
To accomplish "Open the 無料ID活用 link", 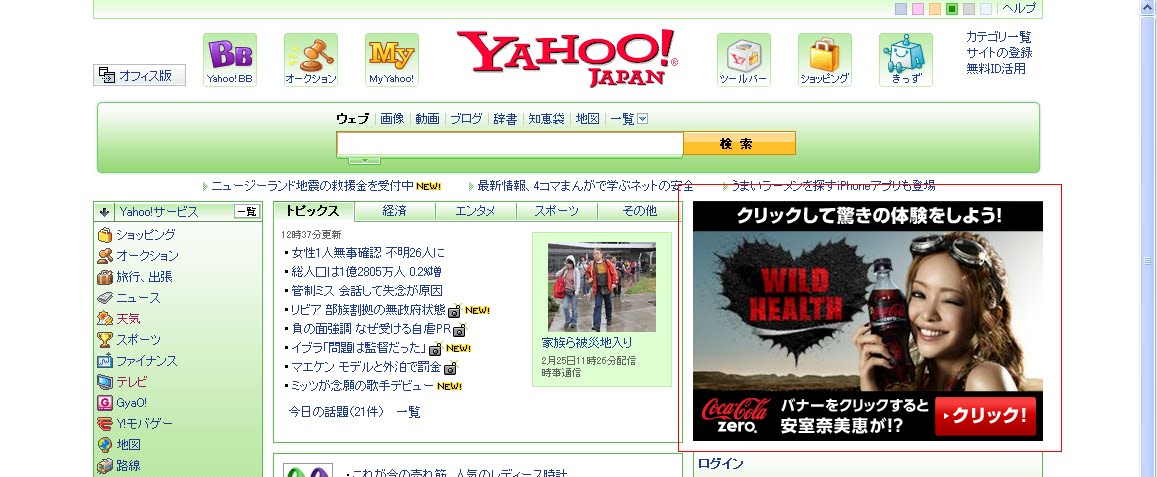I will (x=996, y=69).
